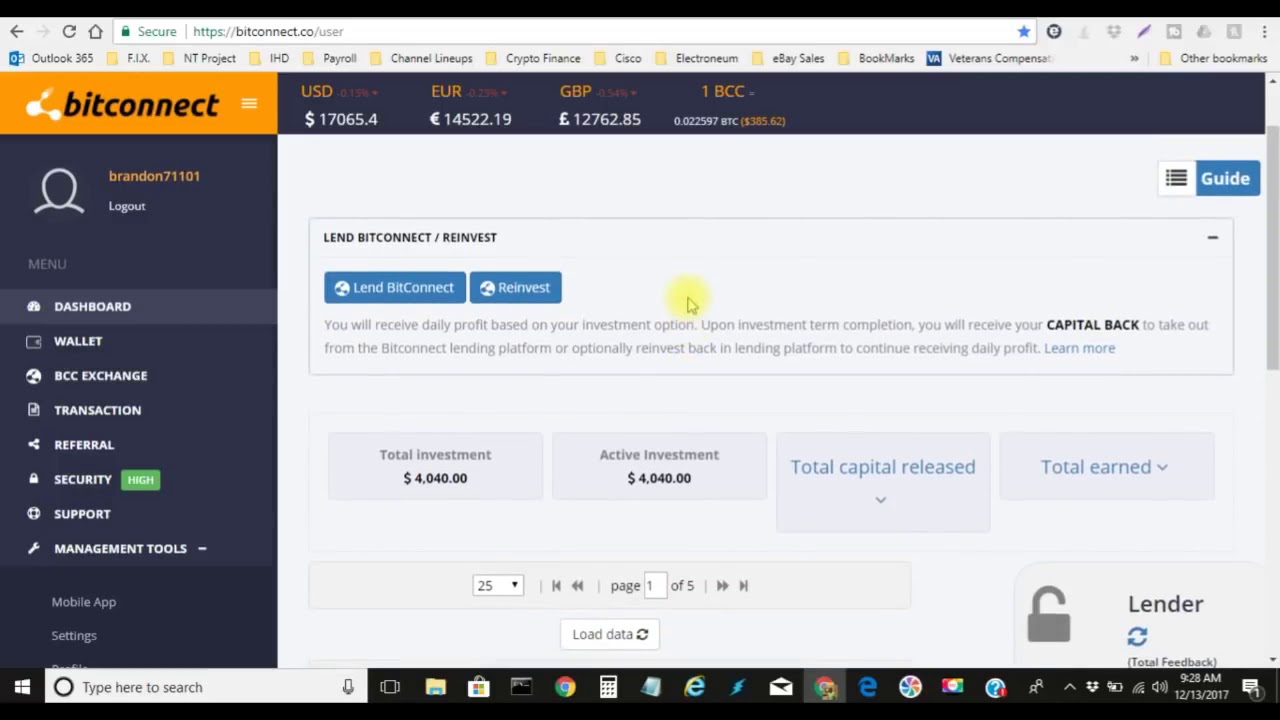Bookmark page with the star icon
The width and height of the screenshot is (1280, 720).
[1023, 31]
